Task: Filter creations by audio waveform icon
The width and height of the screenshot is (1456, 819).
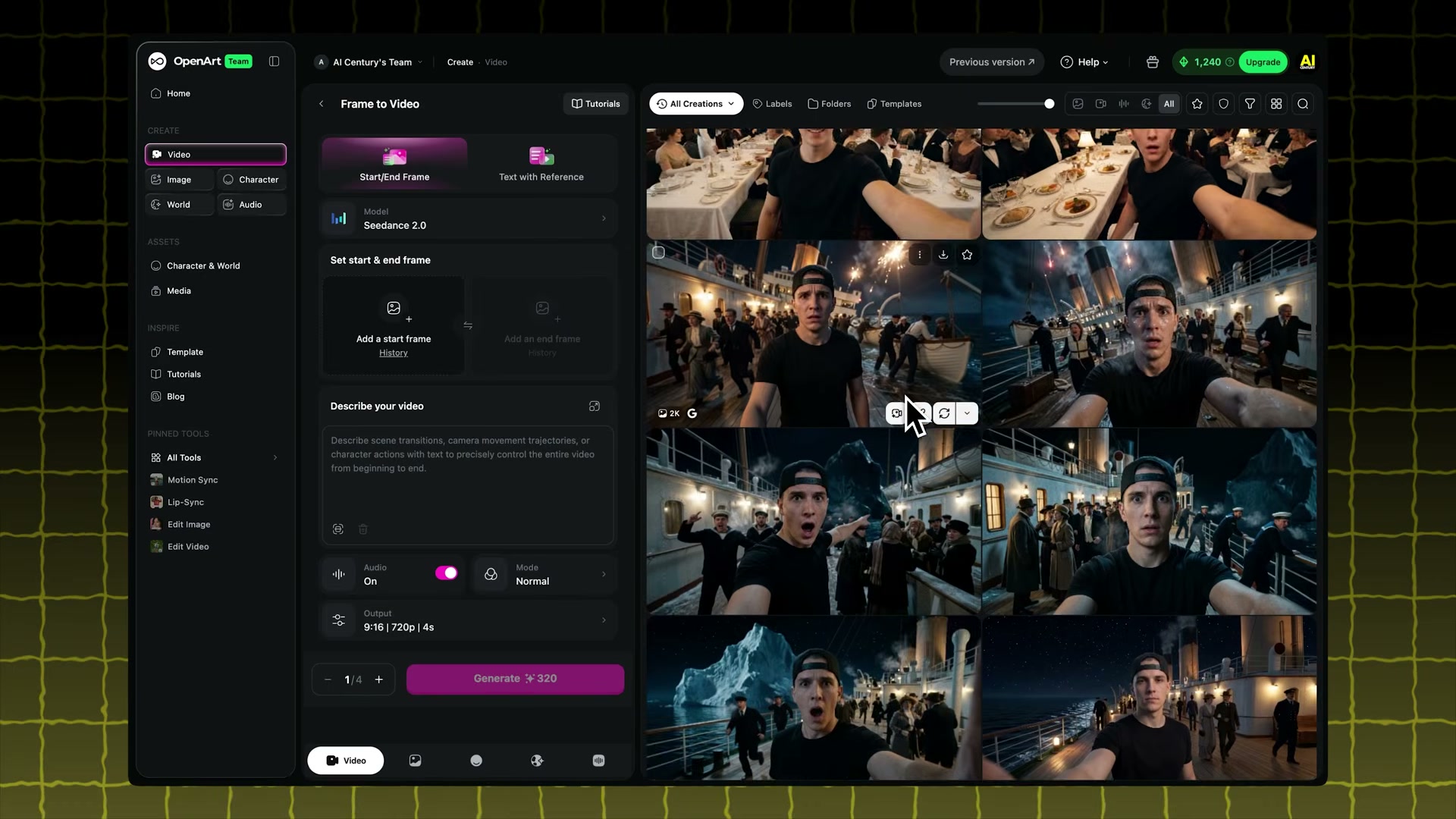Action: (x=1124, y=104)
